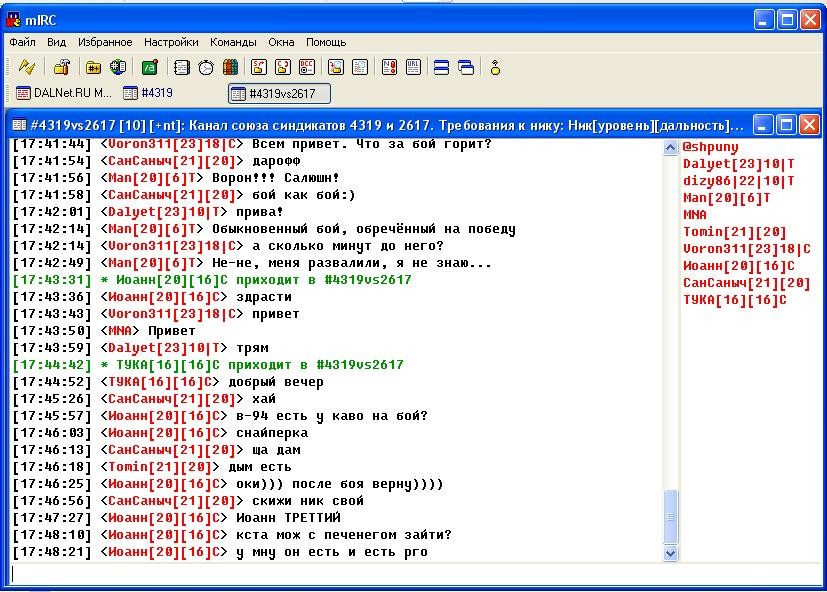The height and width of the screenshot is (592, 827).
Task: Select Man[20][6]T in the nick list
Action: click(x=726, y=197)
